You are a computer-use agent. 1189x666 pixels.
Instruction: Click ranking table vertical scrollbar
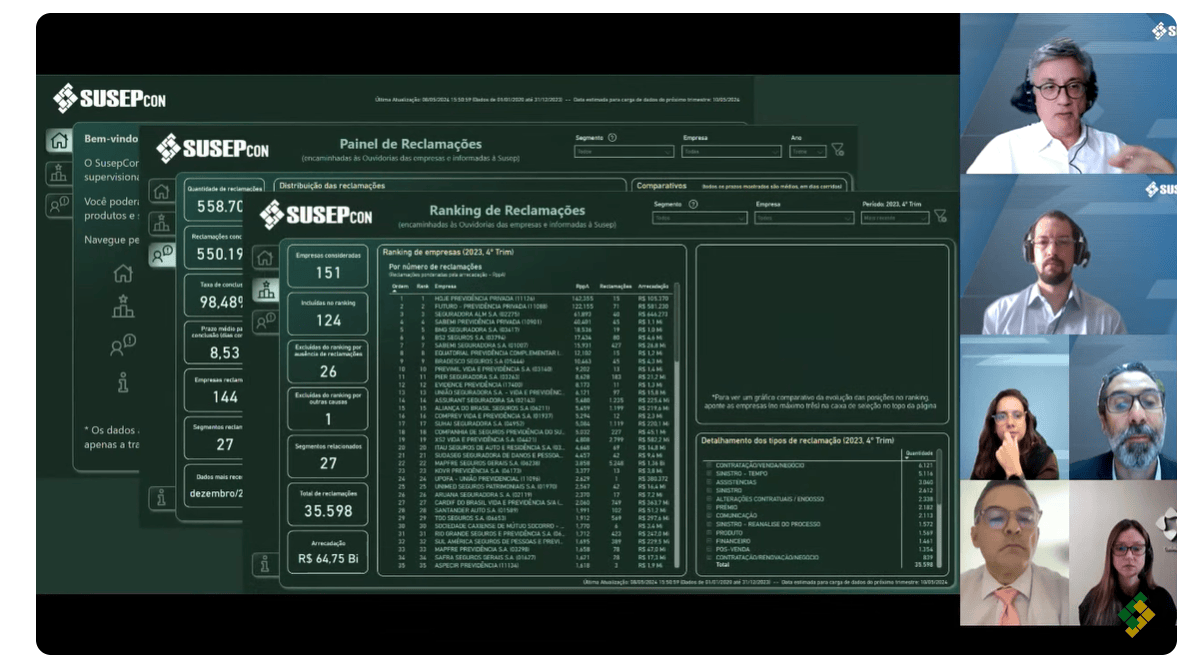[677, 425]
